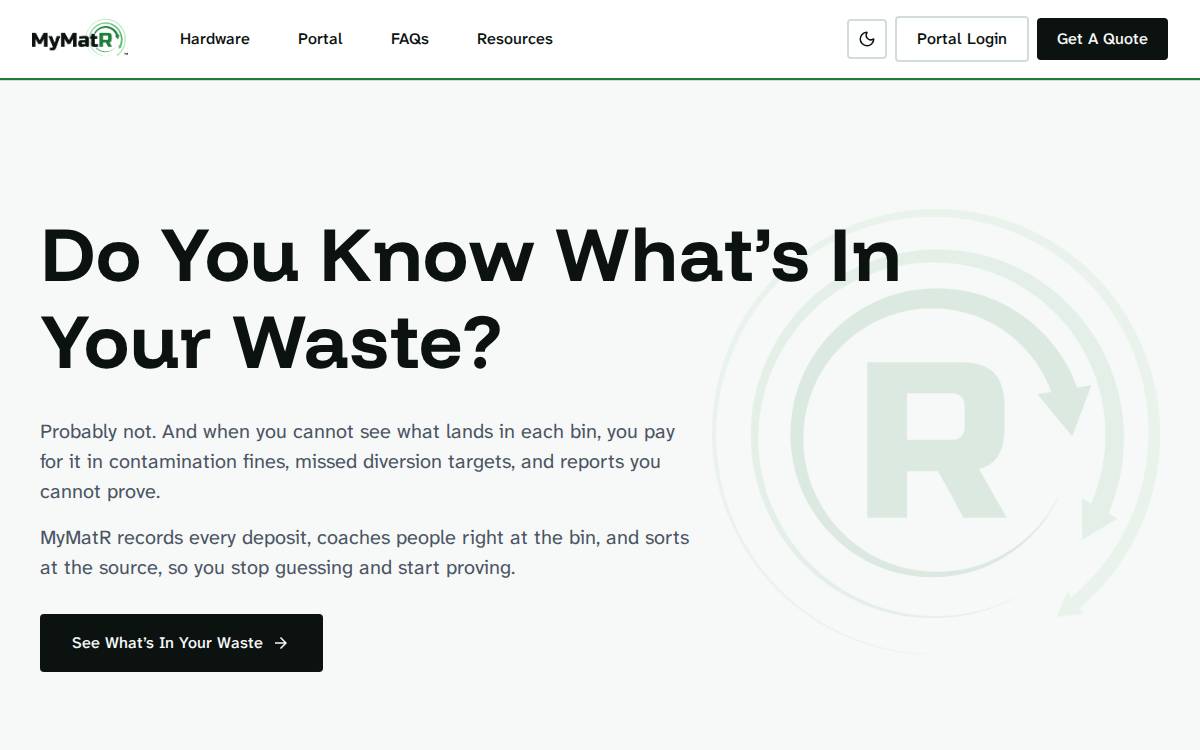Click the paragraph starting "Probably not."
This screenshot has width=1200, height=750.
point(358,462)
